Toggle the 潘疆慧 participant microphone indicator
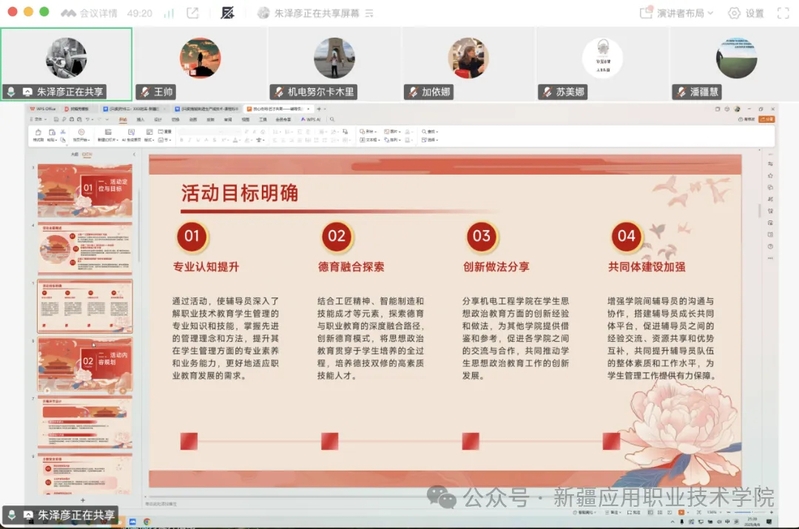This screenshot has height=529, width=799. coord(680,91)
